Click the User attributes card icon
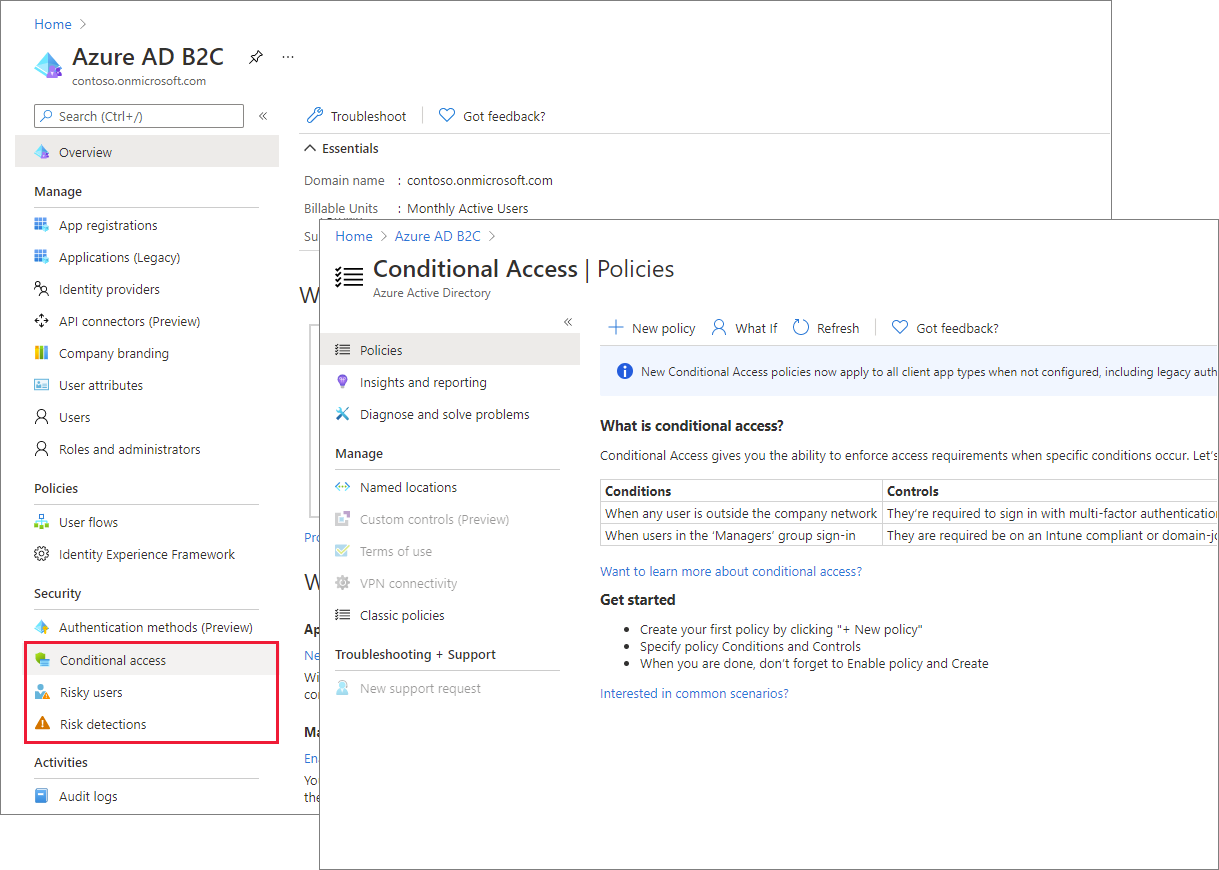Screen dimensions: 1219x870 [x=41, y=385]
